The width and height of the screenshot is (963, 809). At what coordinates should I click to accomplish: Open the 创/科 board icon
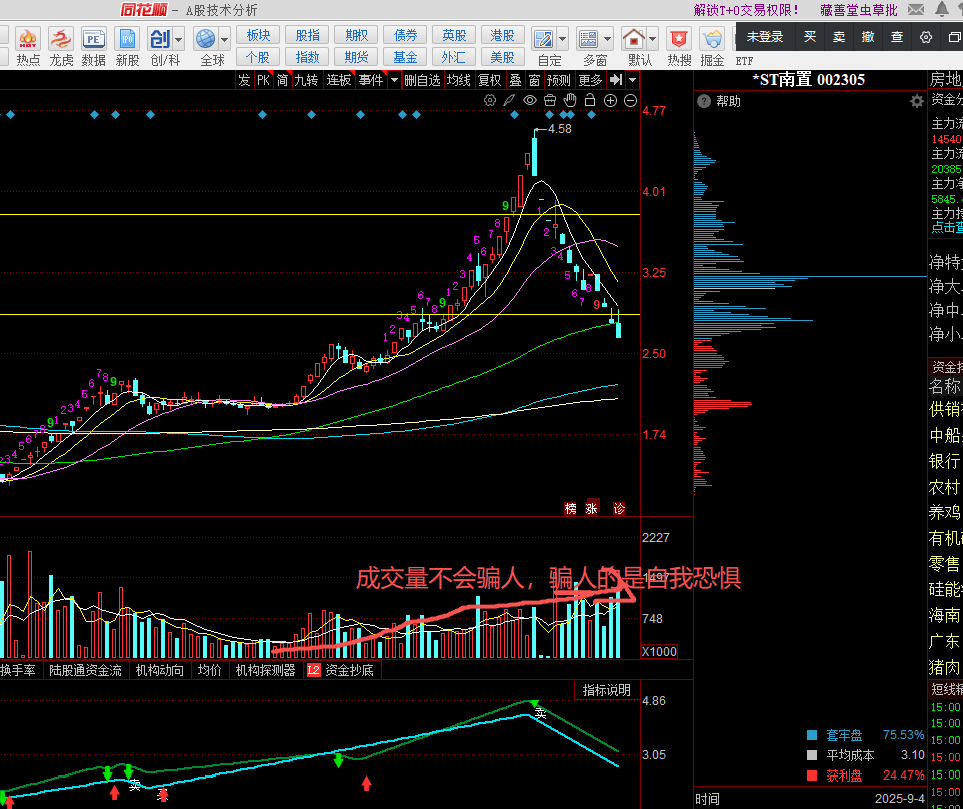click(x=160, y=39)
